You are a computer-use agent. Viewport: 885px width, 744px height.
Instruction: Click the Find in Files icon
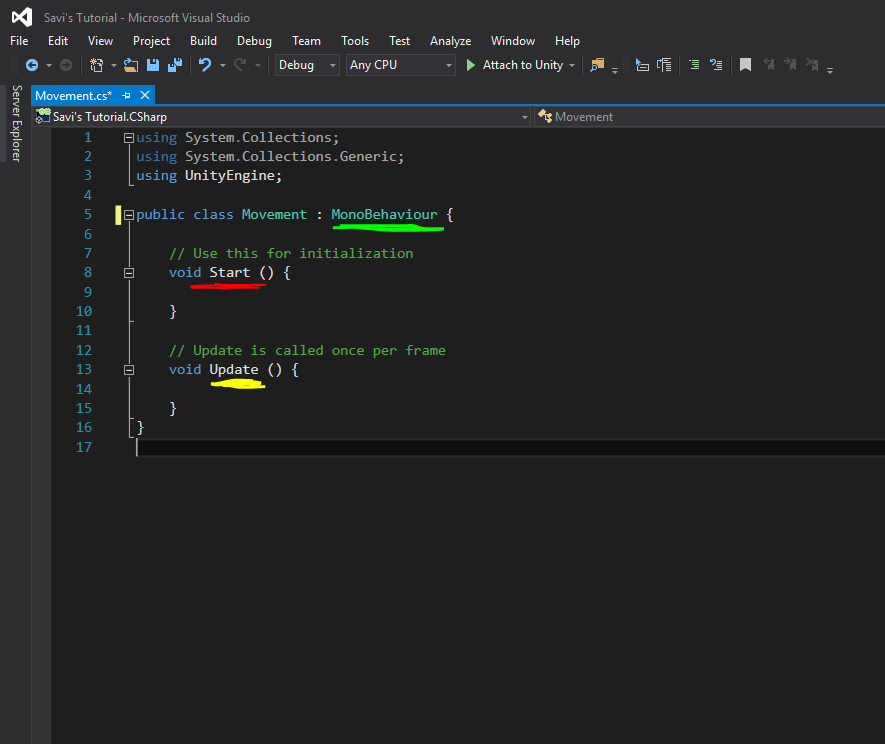tap(598, 65)
